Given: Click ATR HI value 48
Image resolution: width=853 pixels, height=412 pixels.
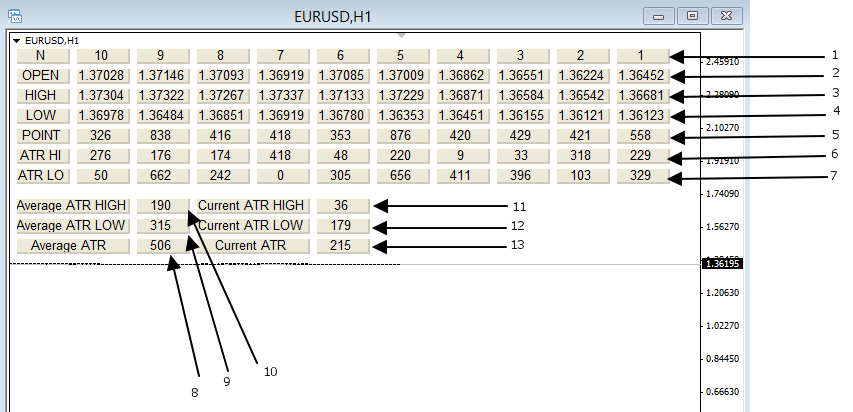Looking at the screenshot, I should click(x=343, y=156).
